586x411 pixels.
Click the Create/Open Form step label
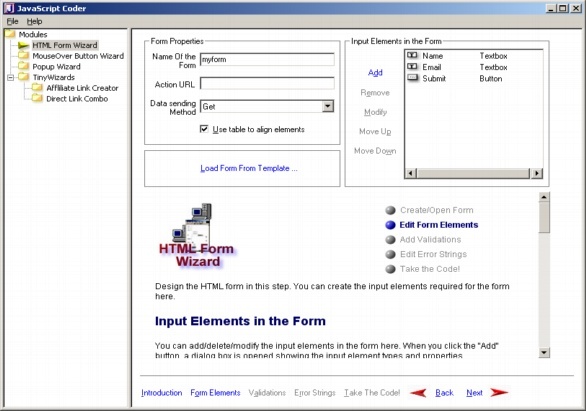[x=437, y=210]
